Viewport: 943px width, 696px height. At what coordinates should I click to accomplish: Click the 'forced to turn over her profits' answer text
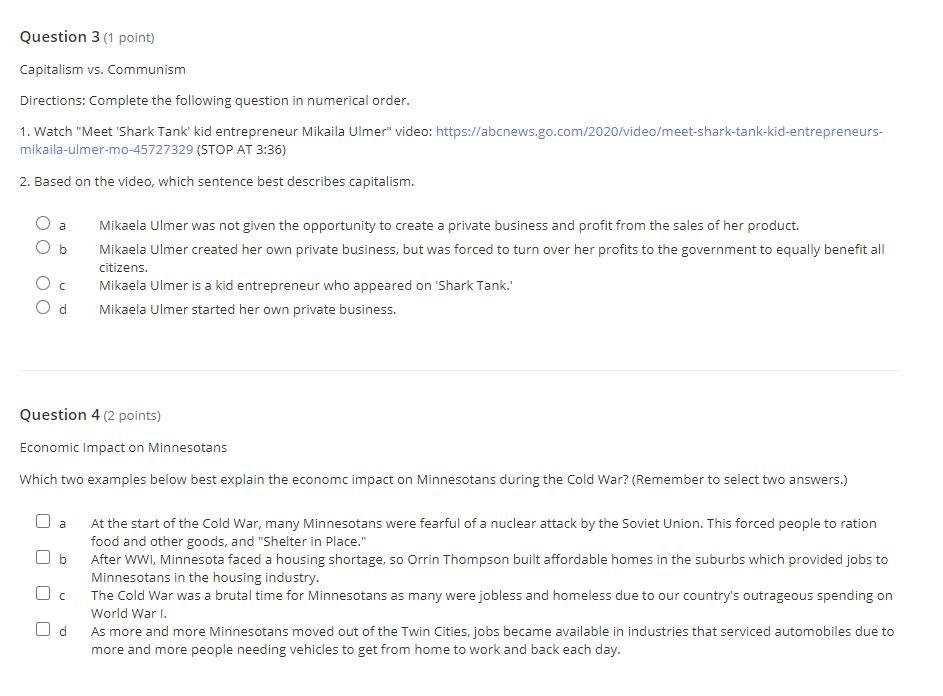491,249
